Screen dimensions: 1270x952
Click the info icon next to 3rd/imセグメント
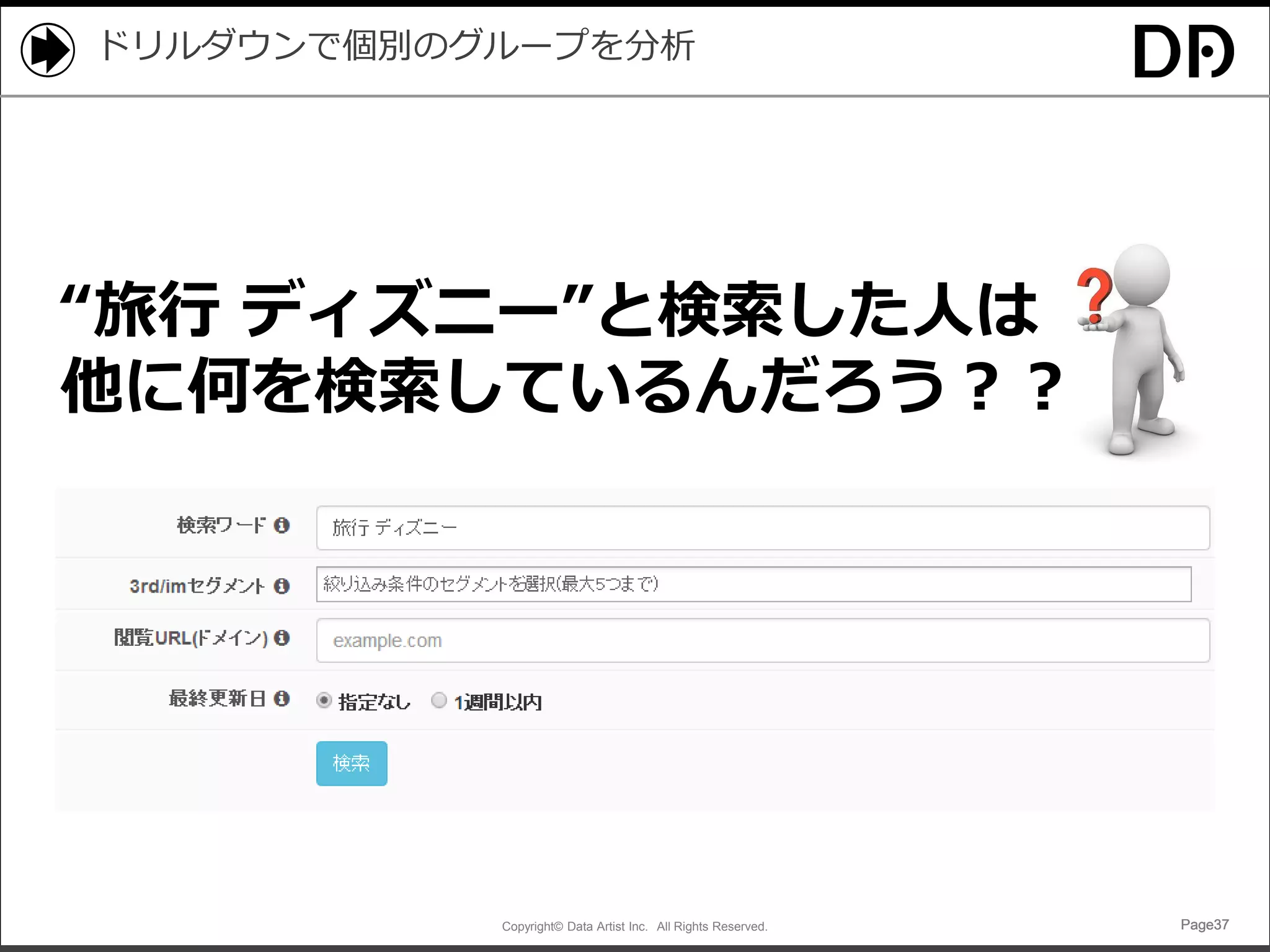[x=282, y=586]
